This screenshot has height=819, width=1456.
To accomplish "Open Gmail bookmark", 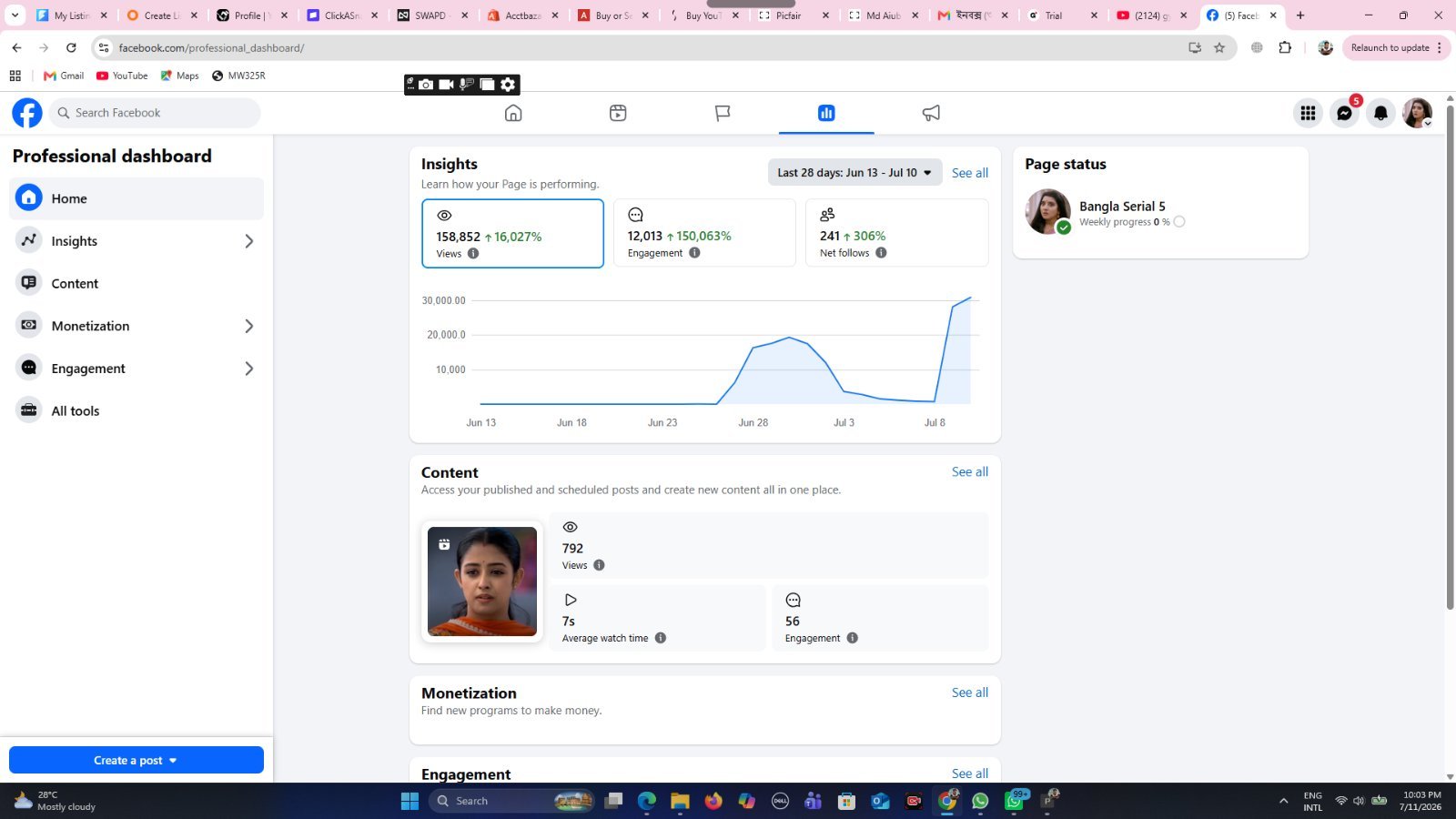I will click(x=64, y=76).
